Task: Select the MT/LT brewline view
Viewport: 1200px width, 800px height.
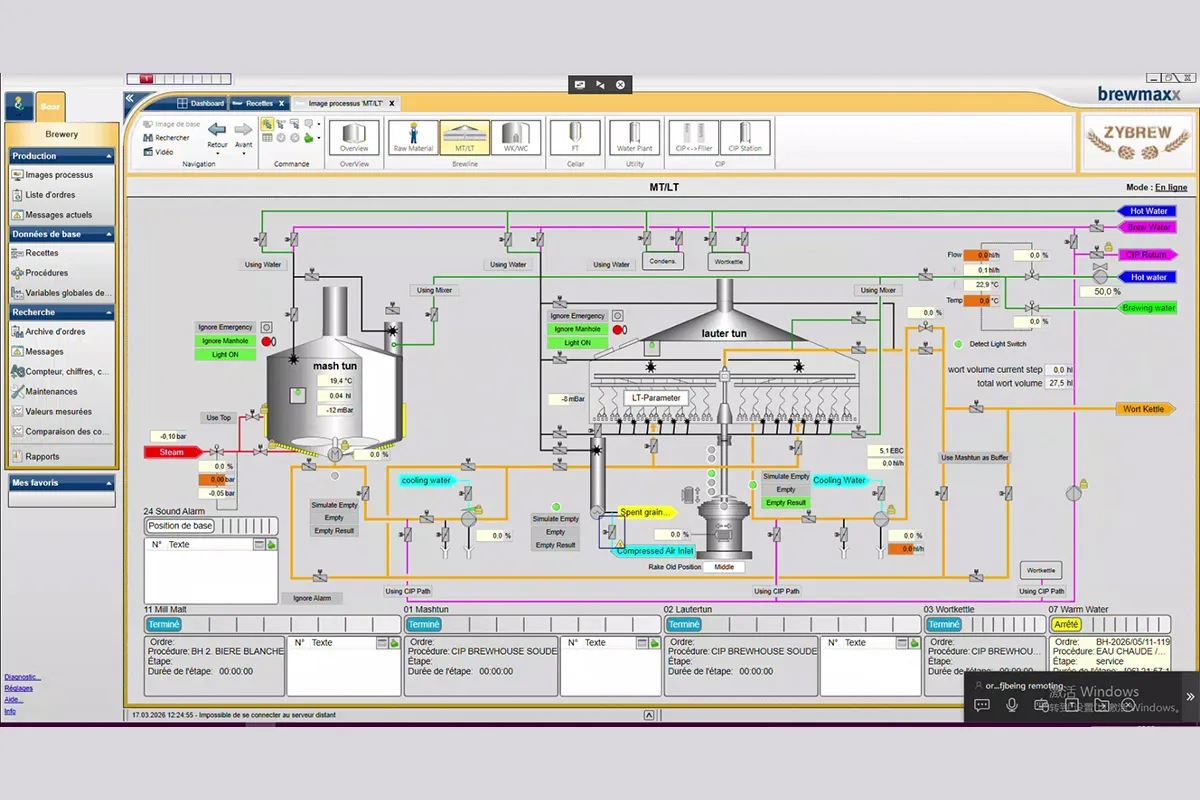Action: tap(465, 137)
